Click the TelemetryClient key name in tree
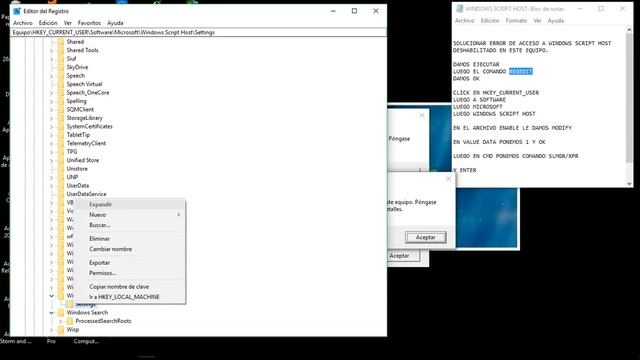This screenshot has width=640, height=360. coord(86,143)
